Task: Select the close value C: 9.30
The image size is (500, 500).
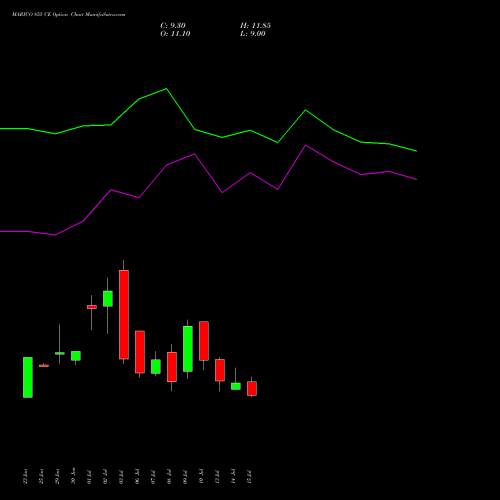Action: 173,26
